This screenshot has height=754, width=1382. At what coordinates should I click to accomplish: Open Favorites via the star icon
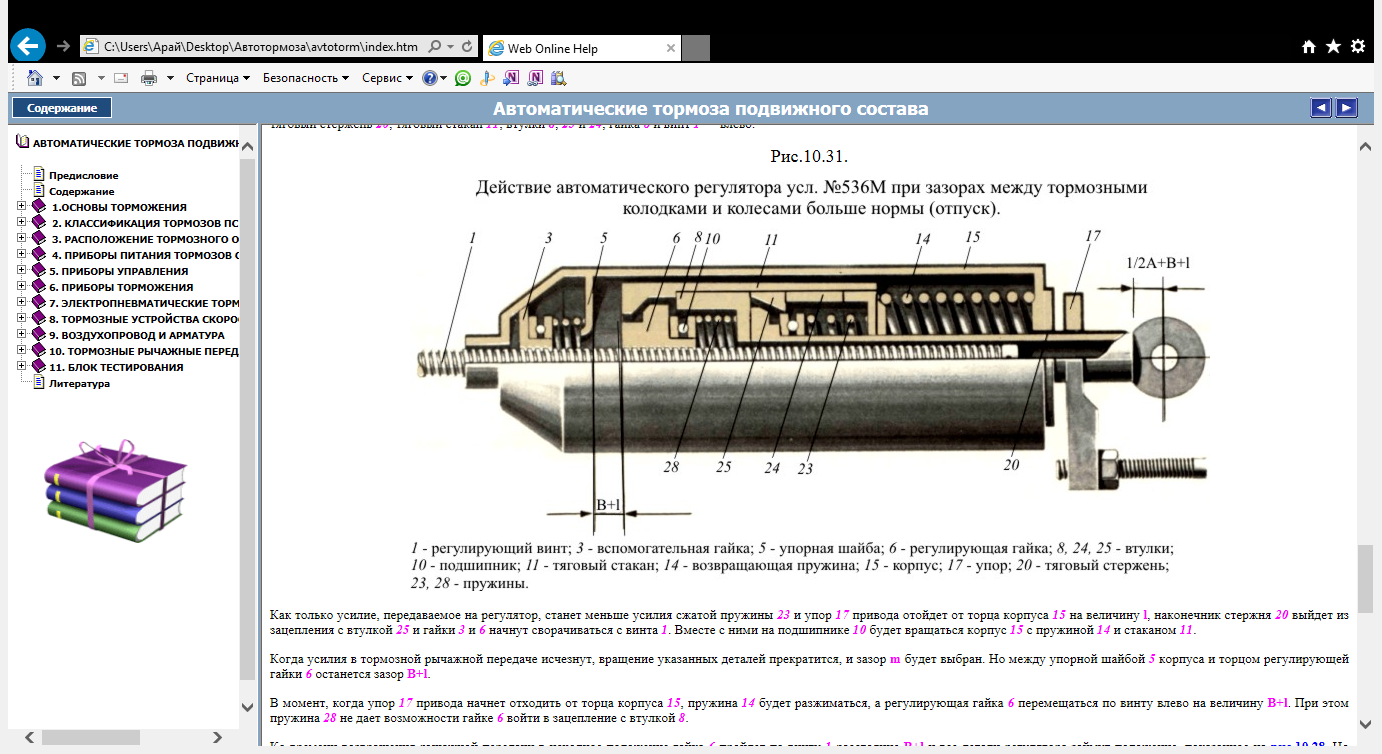pos(1333,47)
